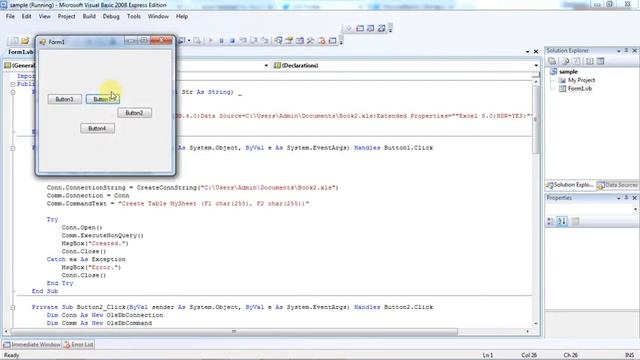Collapse the Public Class outline node
This screenshot has height=360, width=640.
[x=13, y=84]
